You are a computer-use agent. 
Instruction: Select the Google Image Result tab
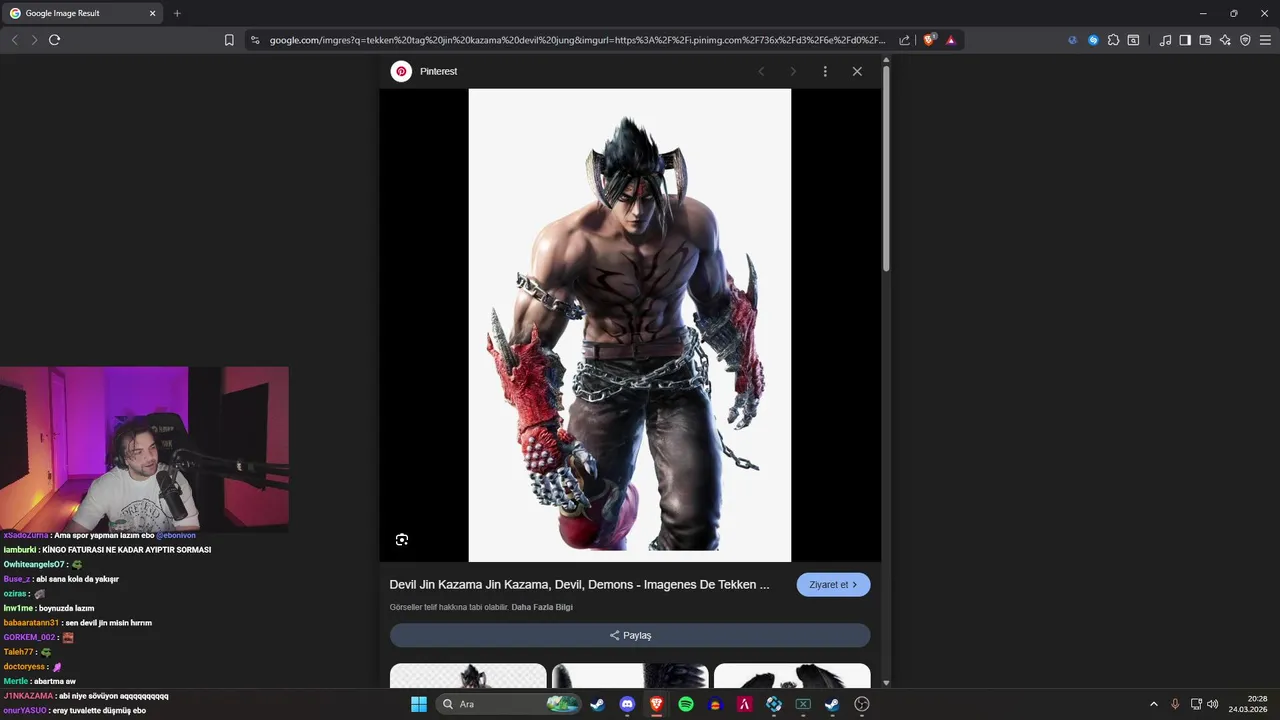pyautogui.click(x=82, y=13)
